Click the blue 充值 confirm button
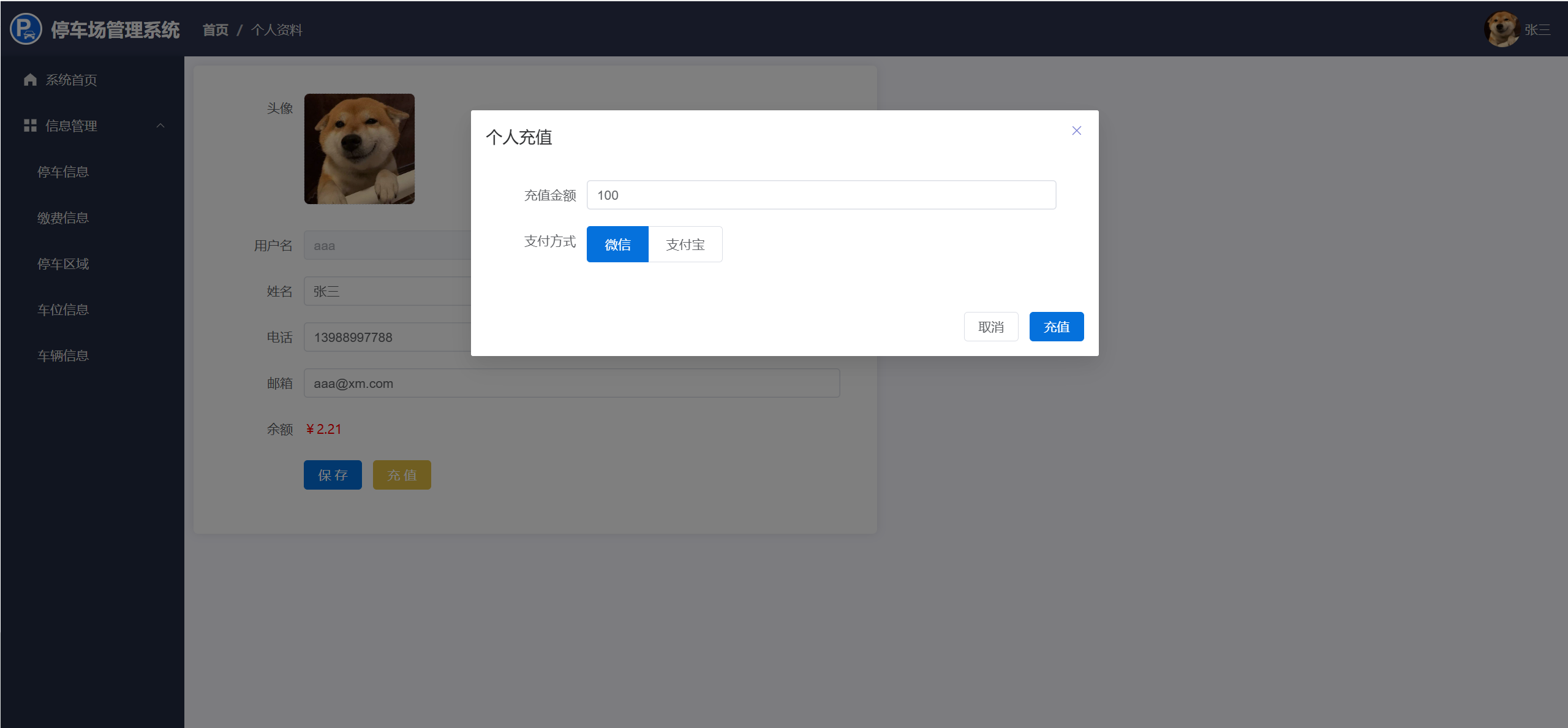 coord(1056,327)
